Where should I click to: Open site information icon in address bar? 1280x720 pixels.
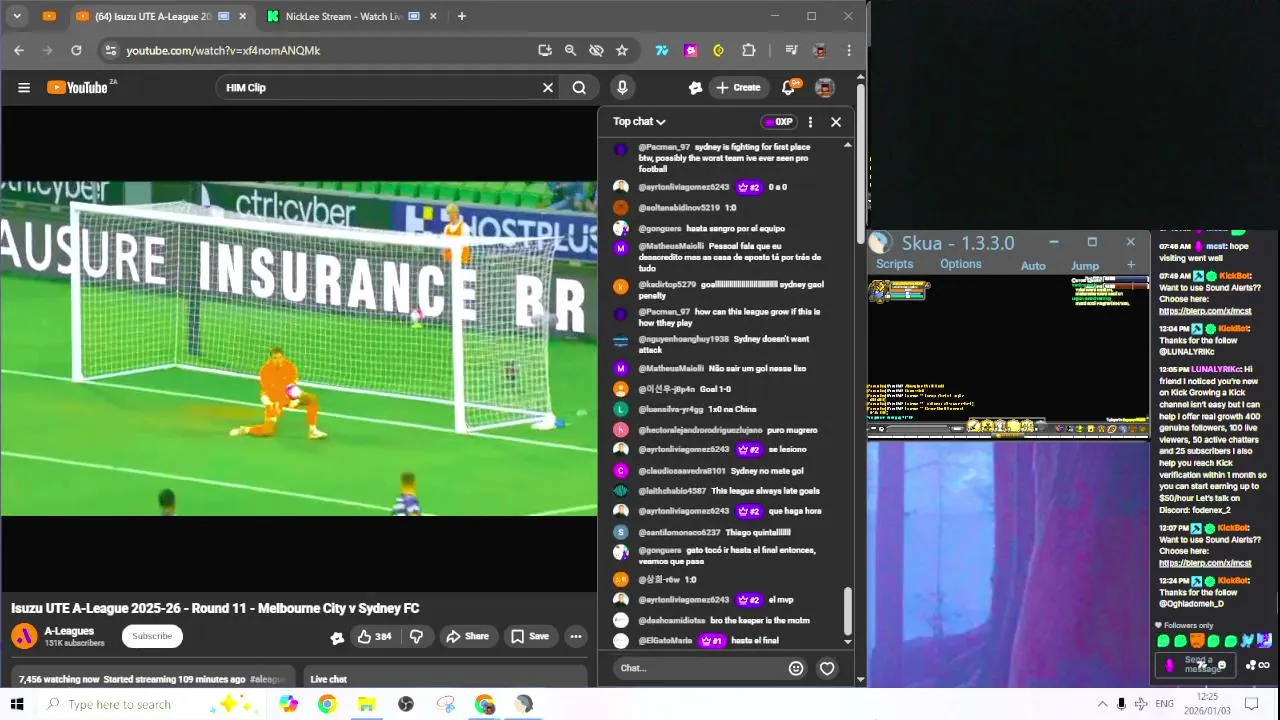pos(111,50)
